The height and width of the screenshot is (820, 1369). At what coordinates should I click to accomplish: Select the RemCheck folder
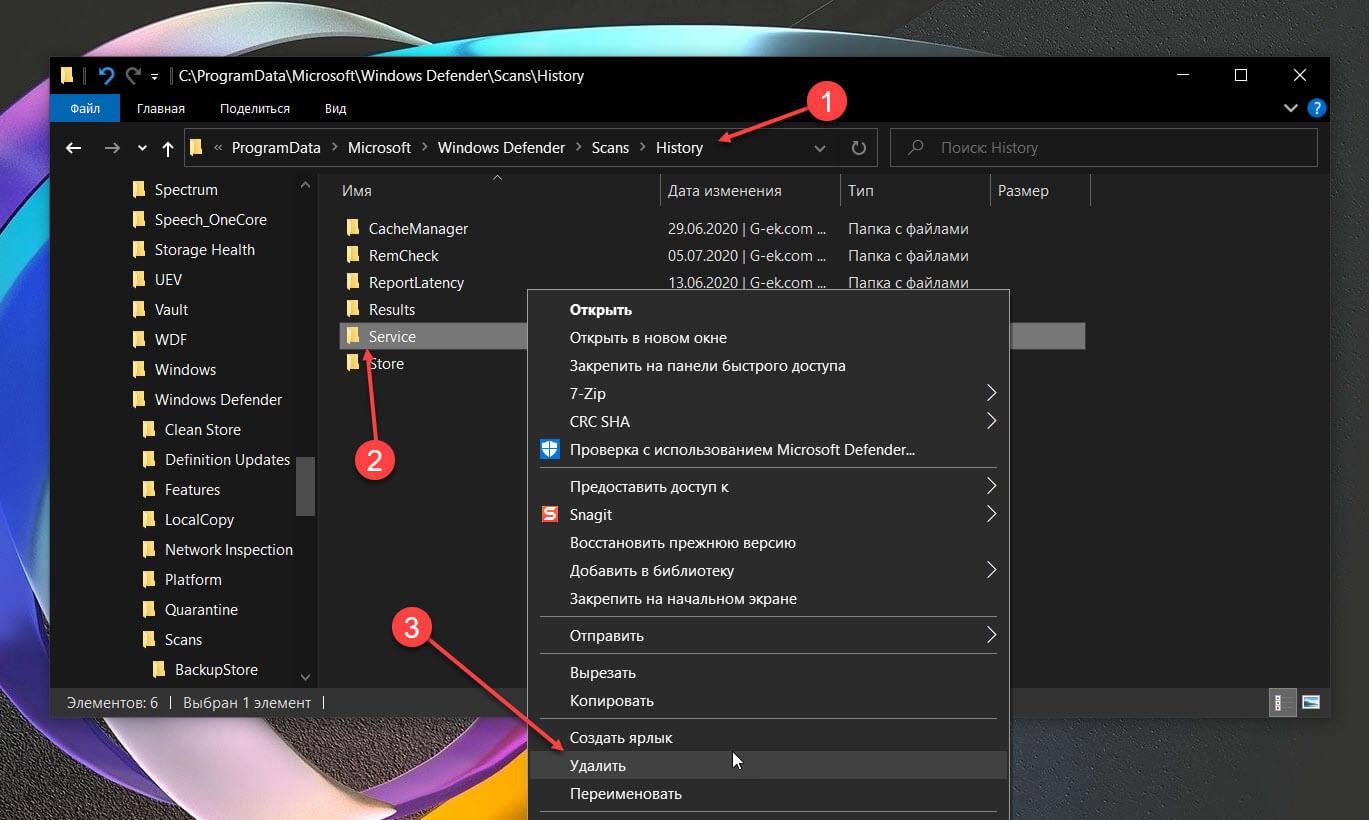(403, 255)
